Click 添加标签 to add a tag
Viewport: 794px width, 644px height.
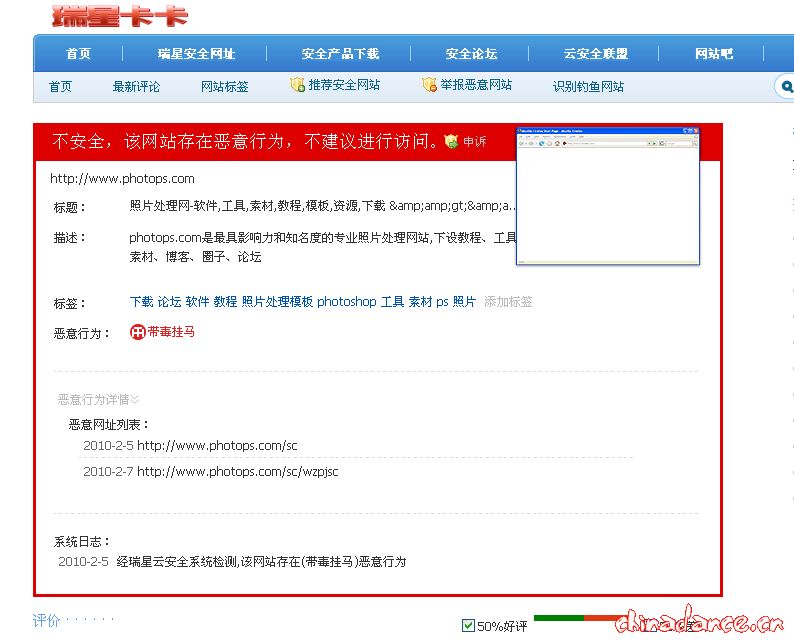(508, 302)
